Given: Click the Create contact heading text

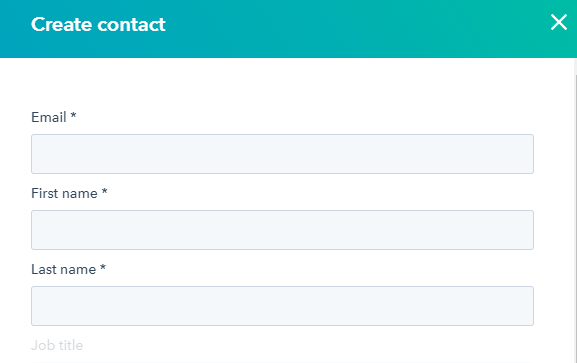Looking at the screenshot, I should pos(98,25).
